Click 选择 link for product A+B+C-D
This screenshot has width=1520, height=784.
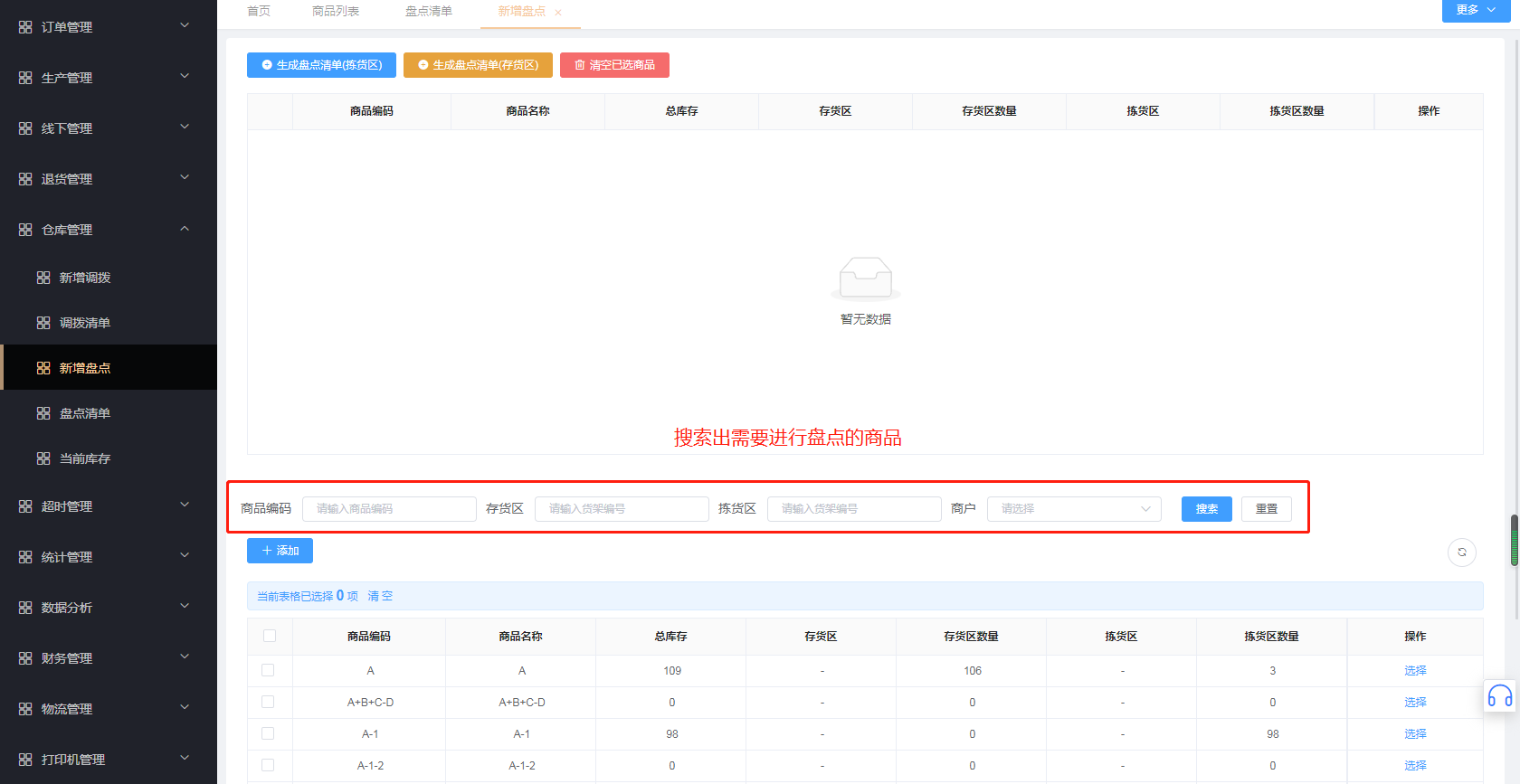(1415, 702)
